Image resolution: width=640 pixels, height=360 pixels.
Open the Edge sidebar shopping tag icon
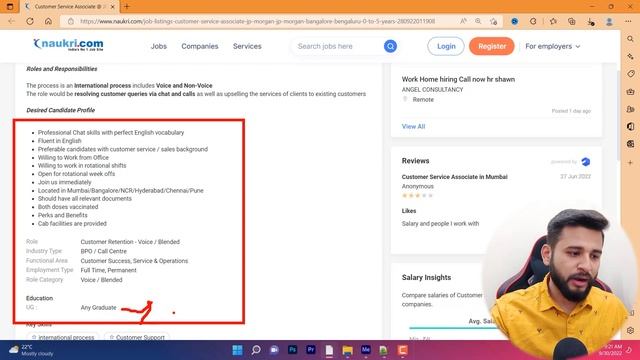[631, 74]
